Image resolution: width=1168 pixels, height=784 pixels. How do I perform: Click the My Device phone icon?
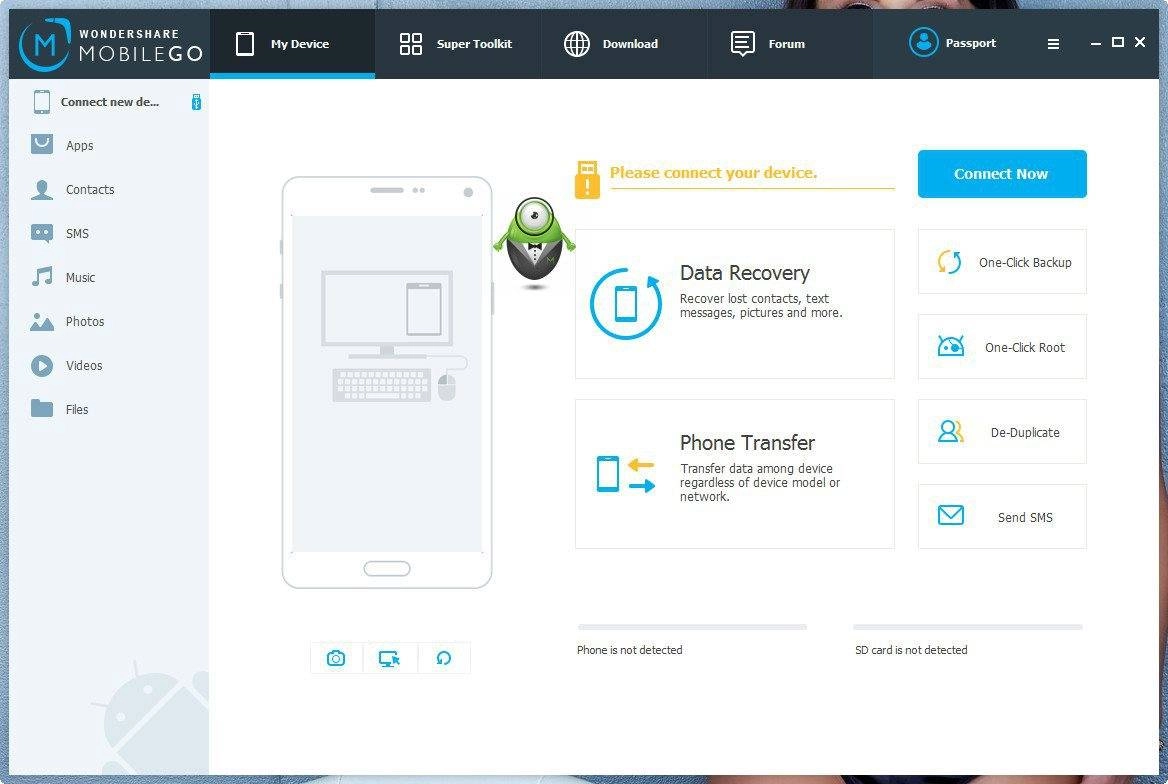(x=245, y=44)
